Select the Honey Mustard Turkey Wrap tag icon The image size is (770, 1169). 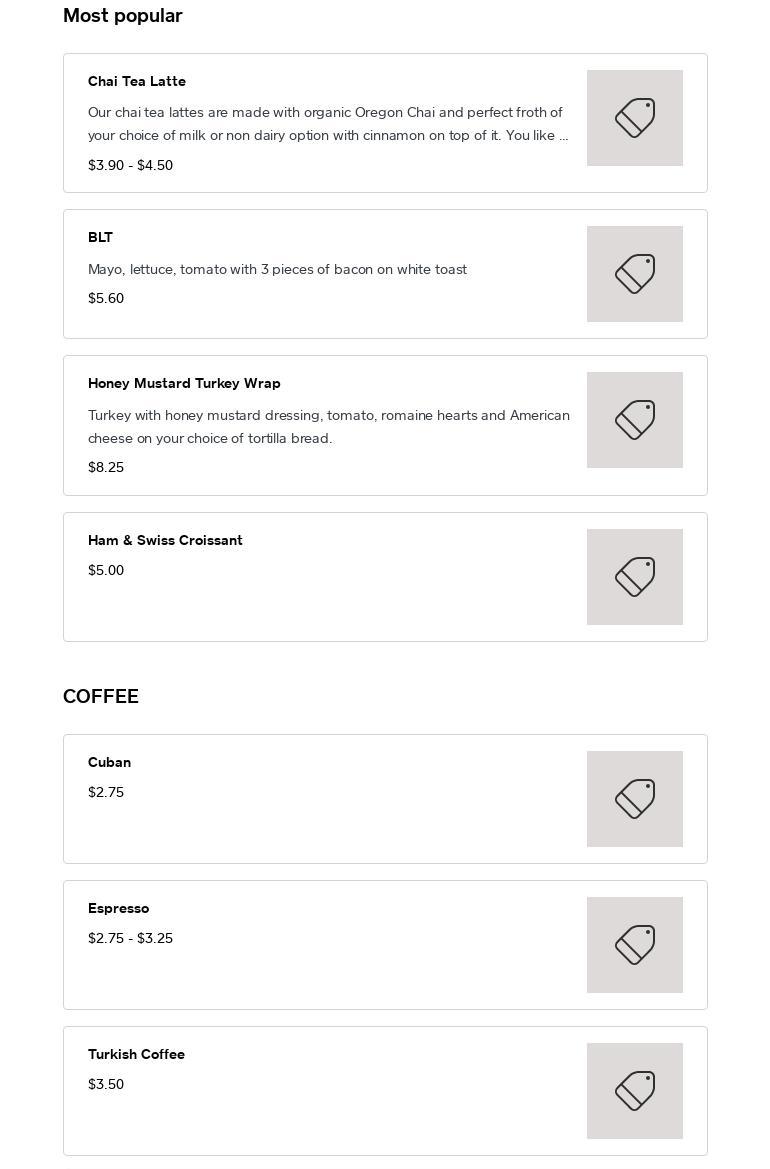(x=634, y=420)
